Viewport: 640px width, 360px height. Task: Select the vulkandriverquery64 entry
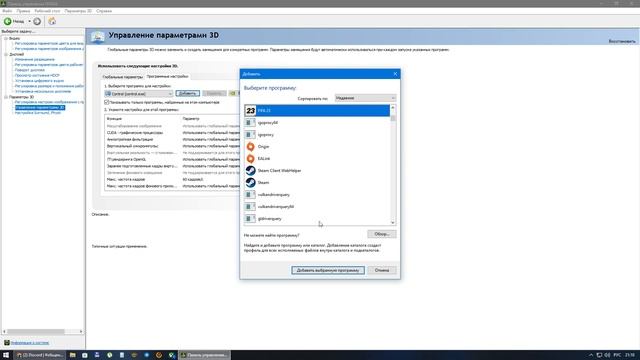[317, 207]
